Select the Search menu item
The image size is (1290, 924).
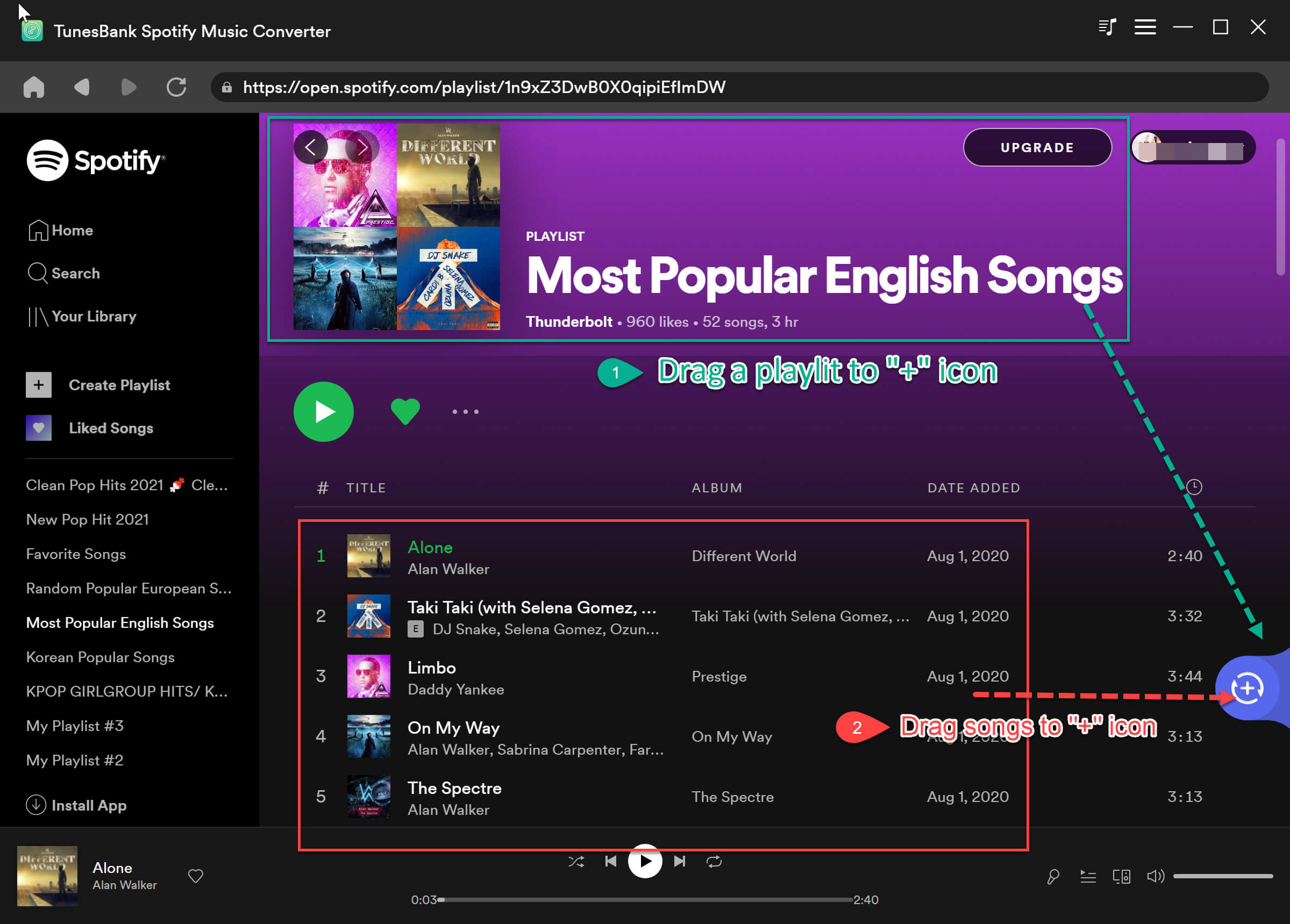76,273
